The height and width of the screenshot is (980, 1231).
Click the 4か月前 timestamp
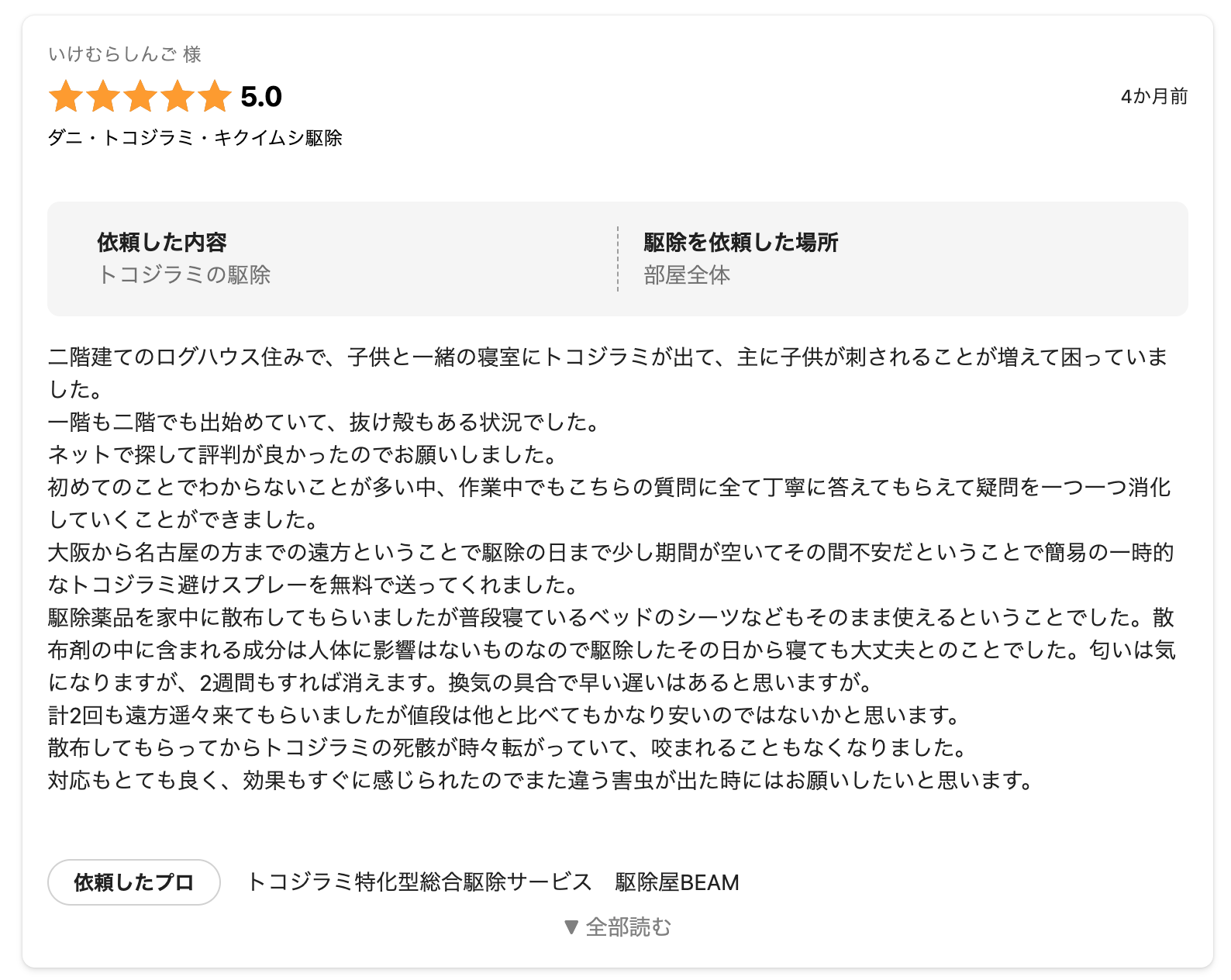[x=1153, y=96]
